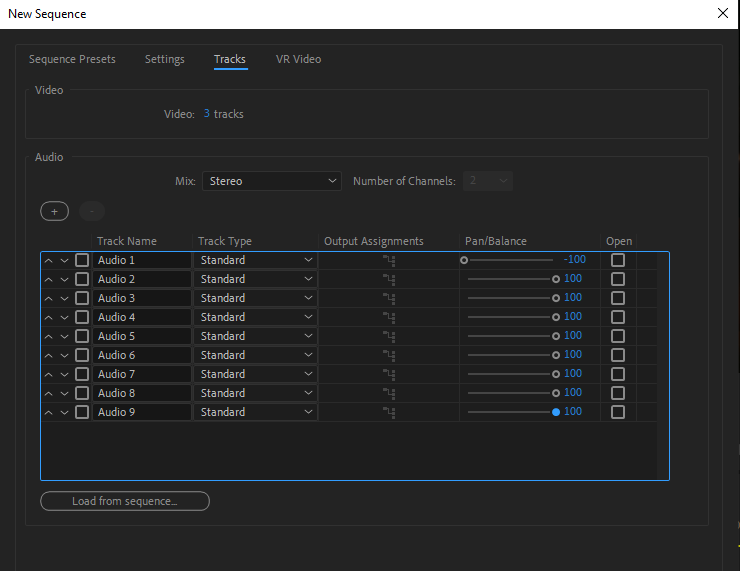Tick the selection checkbox beside Audio 3
This screenshot has width=740, height=571.
point(82,298)
